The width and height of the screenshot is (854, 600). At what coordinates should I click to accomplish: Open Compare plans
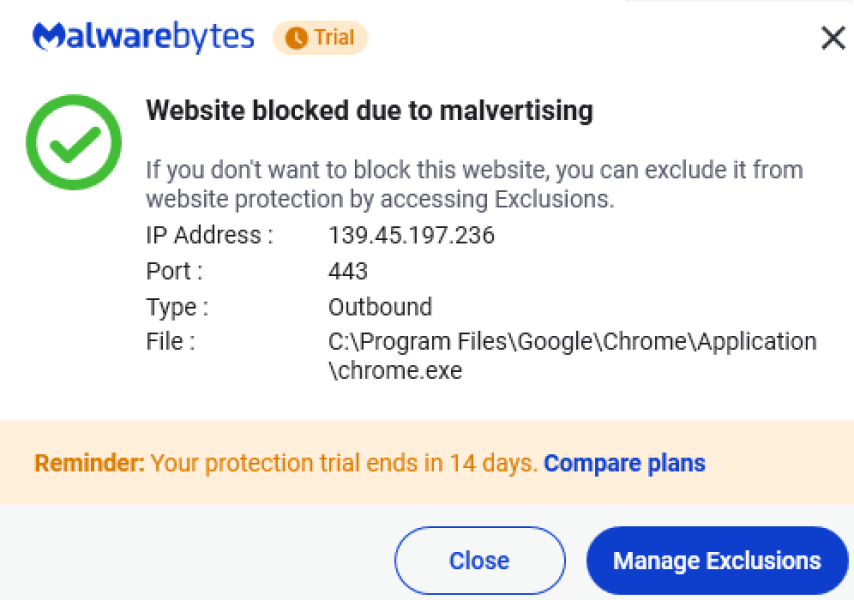[x=623, y=463]
